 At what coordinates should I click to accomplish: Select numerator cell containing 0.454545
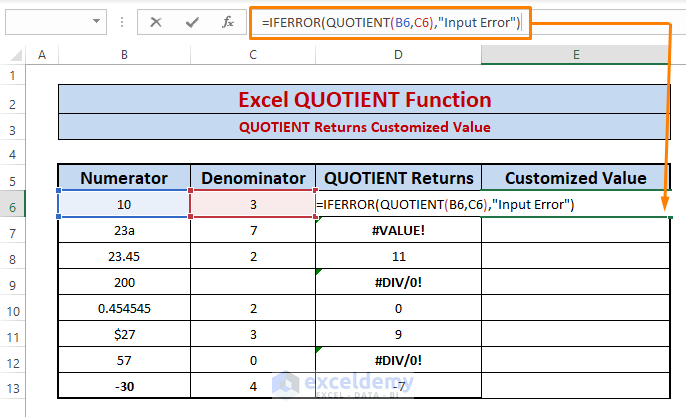(x=124, y=308)
